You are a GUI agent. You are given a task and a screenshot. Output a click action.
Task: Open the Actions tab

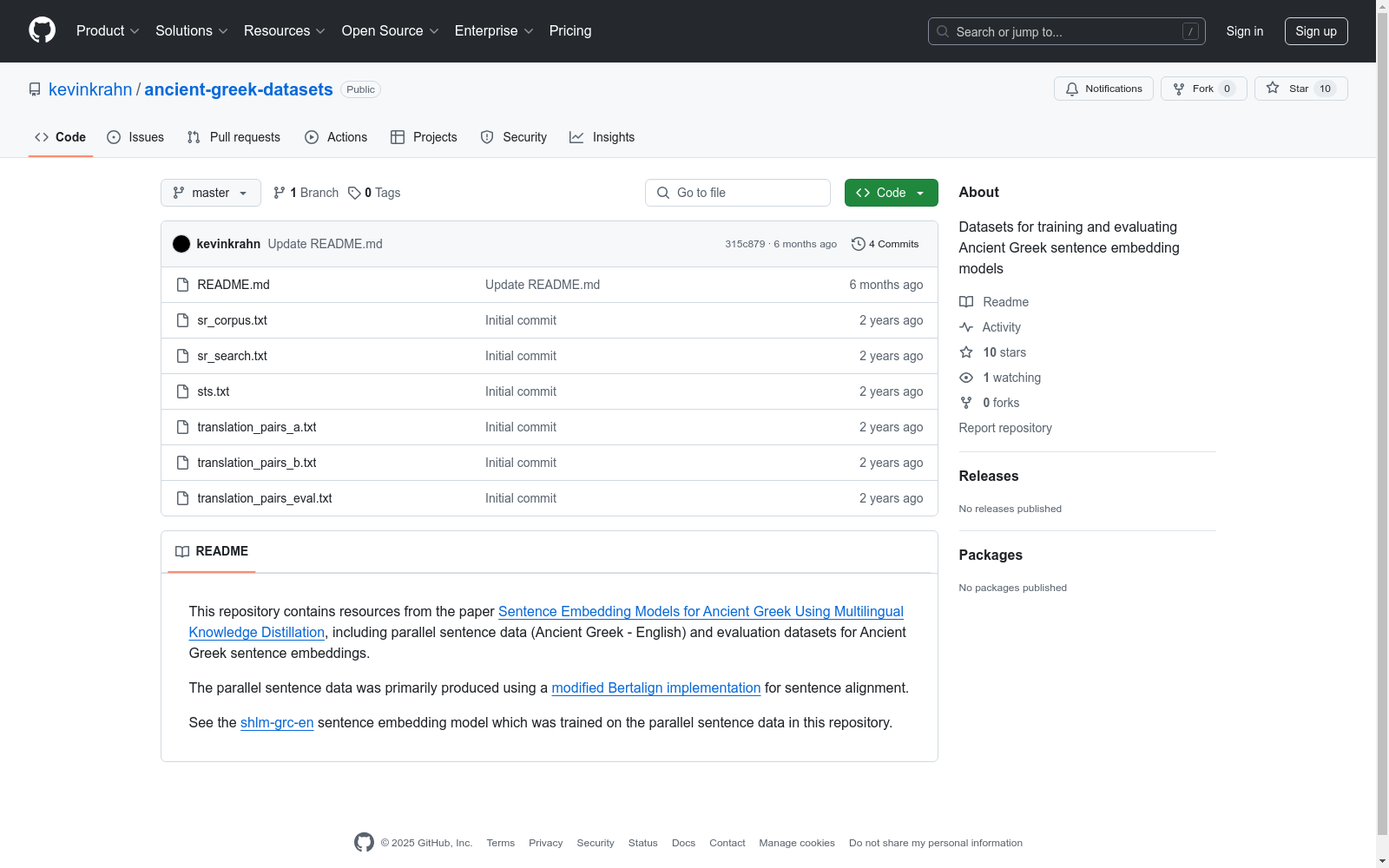[336, 137]
